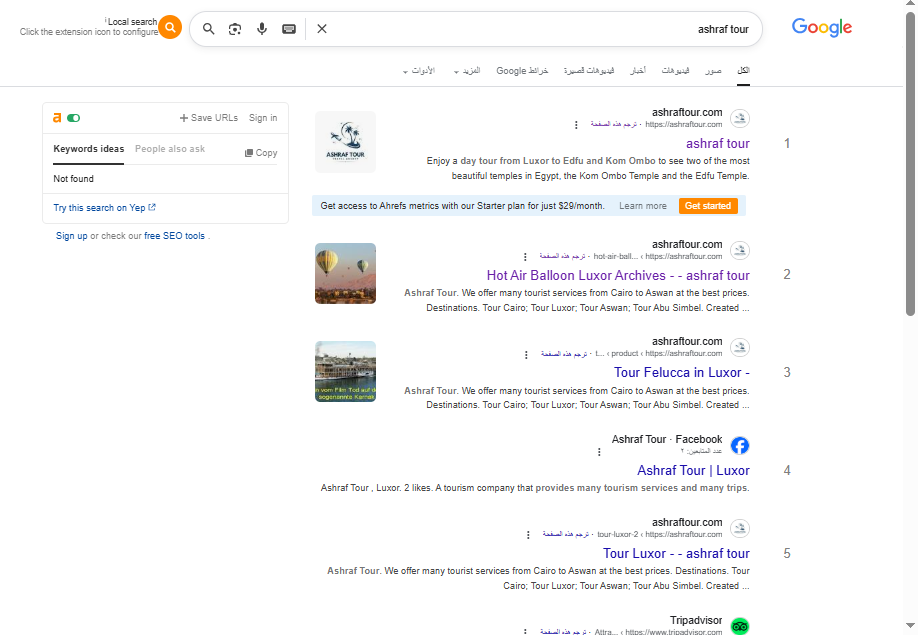
Task: Start voice search with the microphone icon
Action: [262, 29]
